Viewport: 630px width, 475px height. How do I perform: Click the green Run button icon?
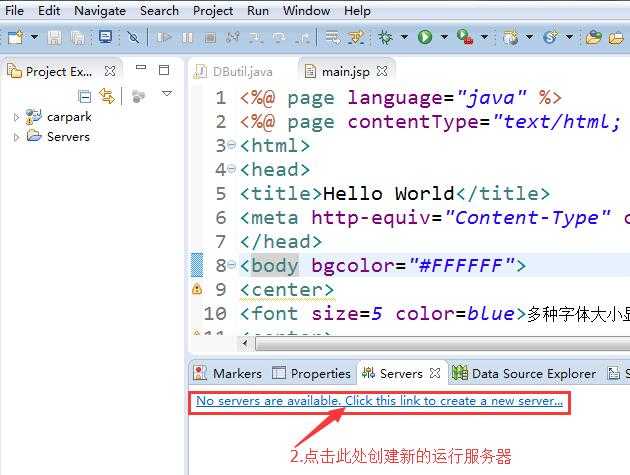425,37
